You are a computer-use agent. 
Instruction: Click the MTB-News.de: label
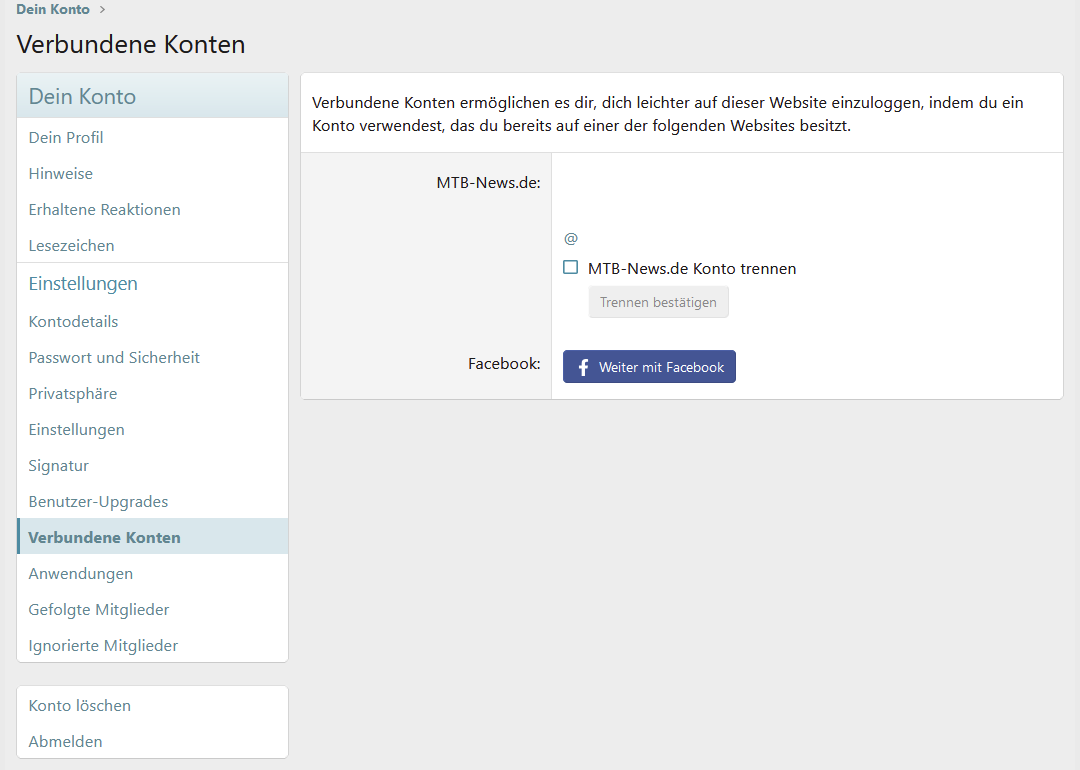tap(488, 183)
